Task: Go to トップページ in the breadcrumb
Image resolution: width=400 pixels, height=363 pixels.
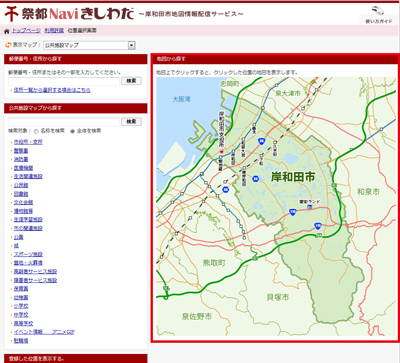Action: [26, 31]
